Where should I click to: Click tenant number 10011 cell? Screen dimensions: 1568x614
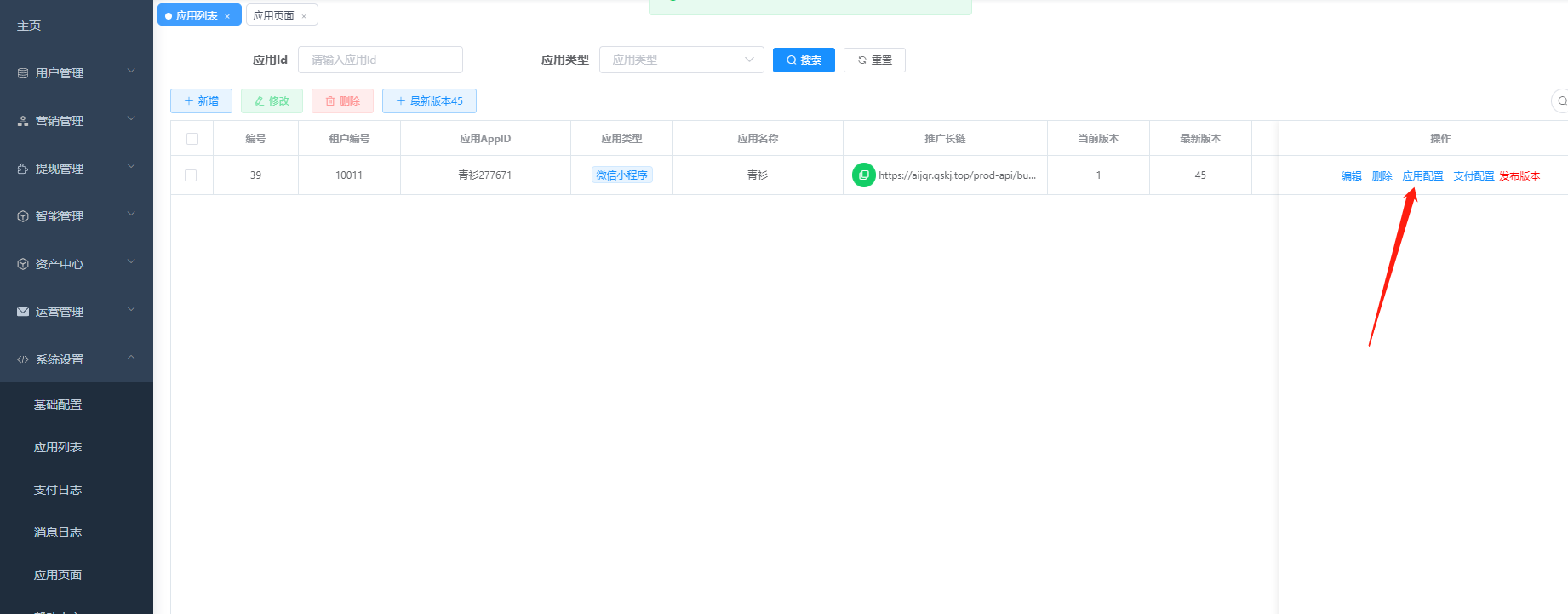pos(349,175)
